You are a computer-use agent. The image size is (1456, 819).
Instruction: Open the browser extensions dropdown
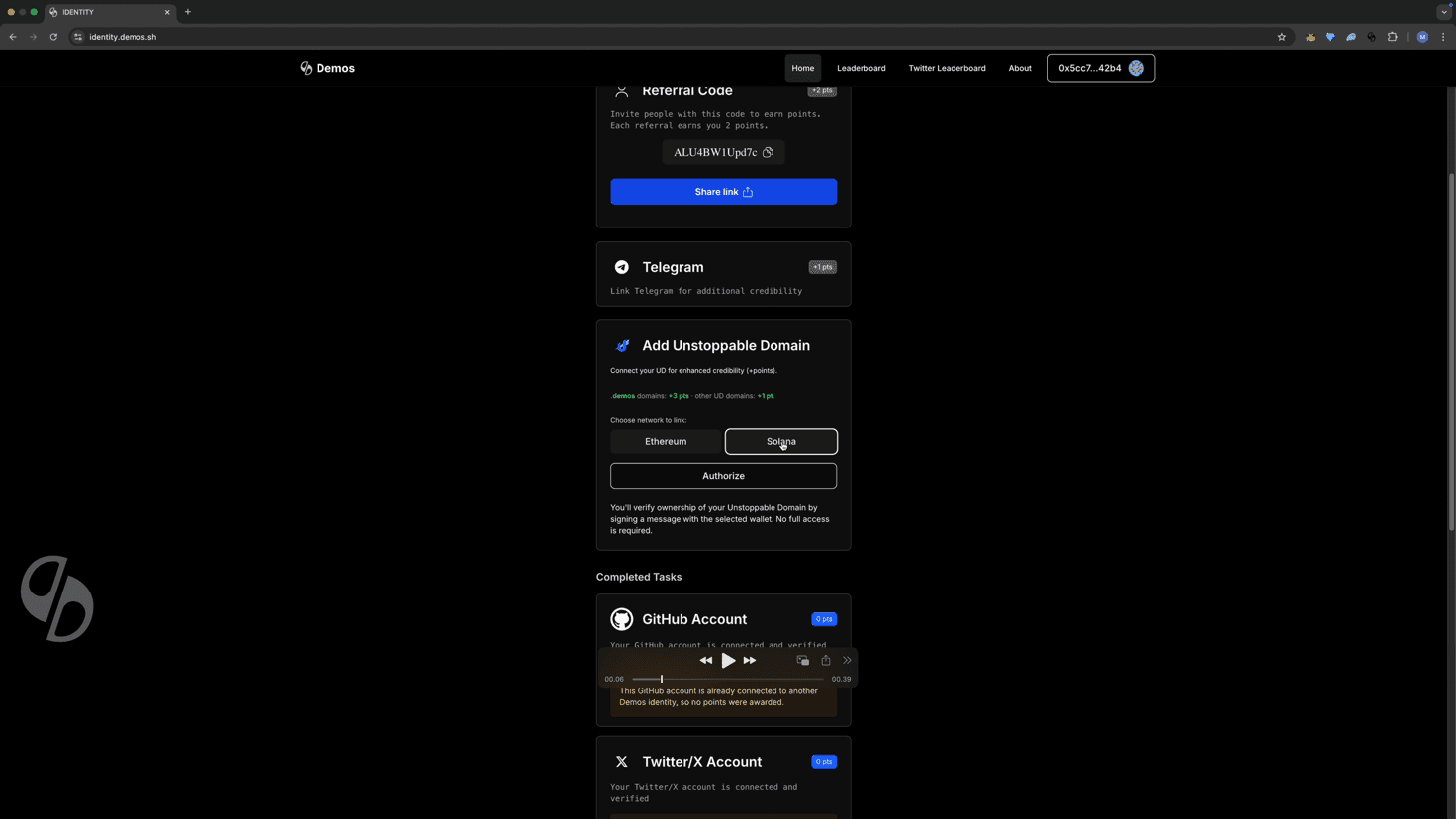click(x=1392, y=37)
